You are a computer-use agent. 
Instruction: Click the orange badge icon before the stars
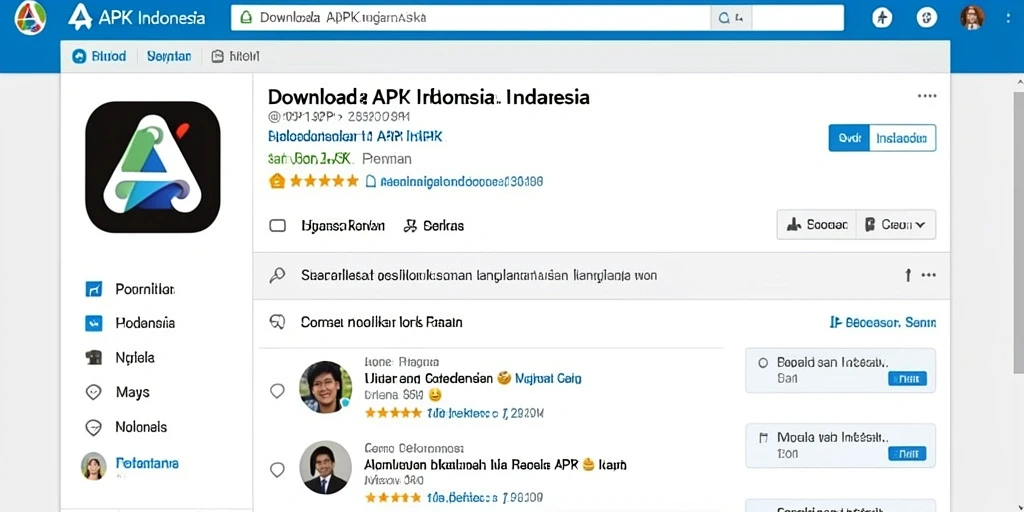tap(276, 181)
